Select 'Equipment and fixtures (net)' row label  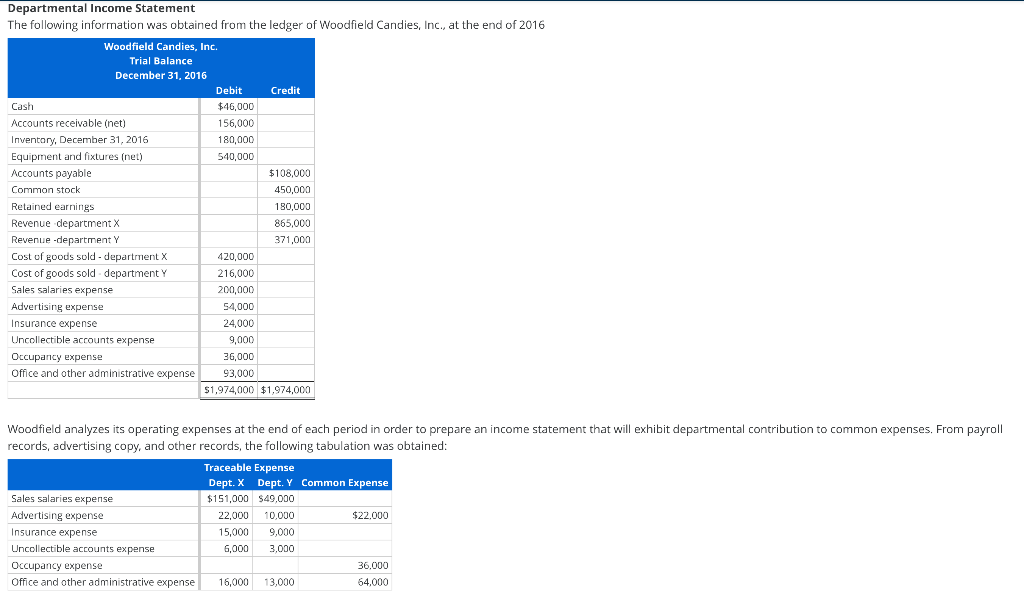pyautogui.click(x=76, y=157)
